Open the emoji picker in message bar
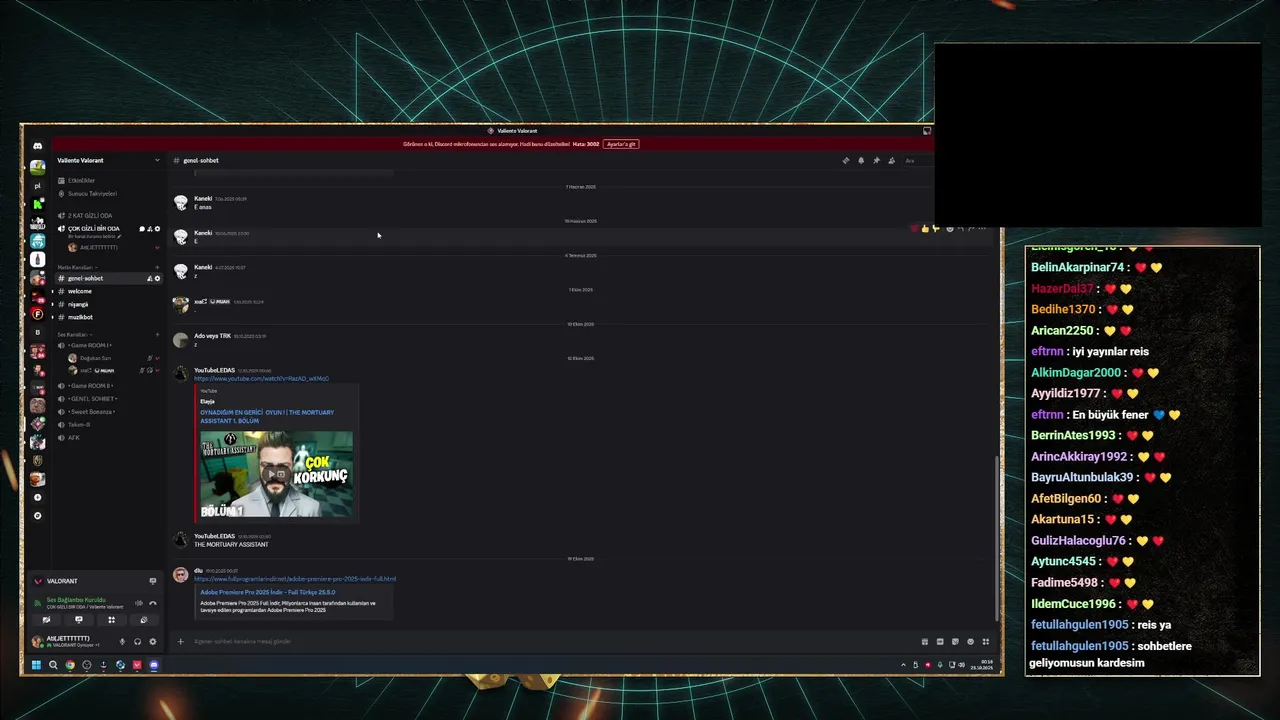 pos(970,641)
